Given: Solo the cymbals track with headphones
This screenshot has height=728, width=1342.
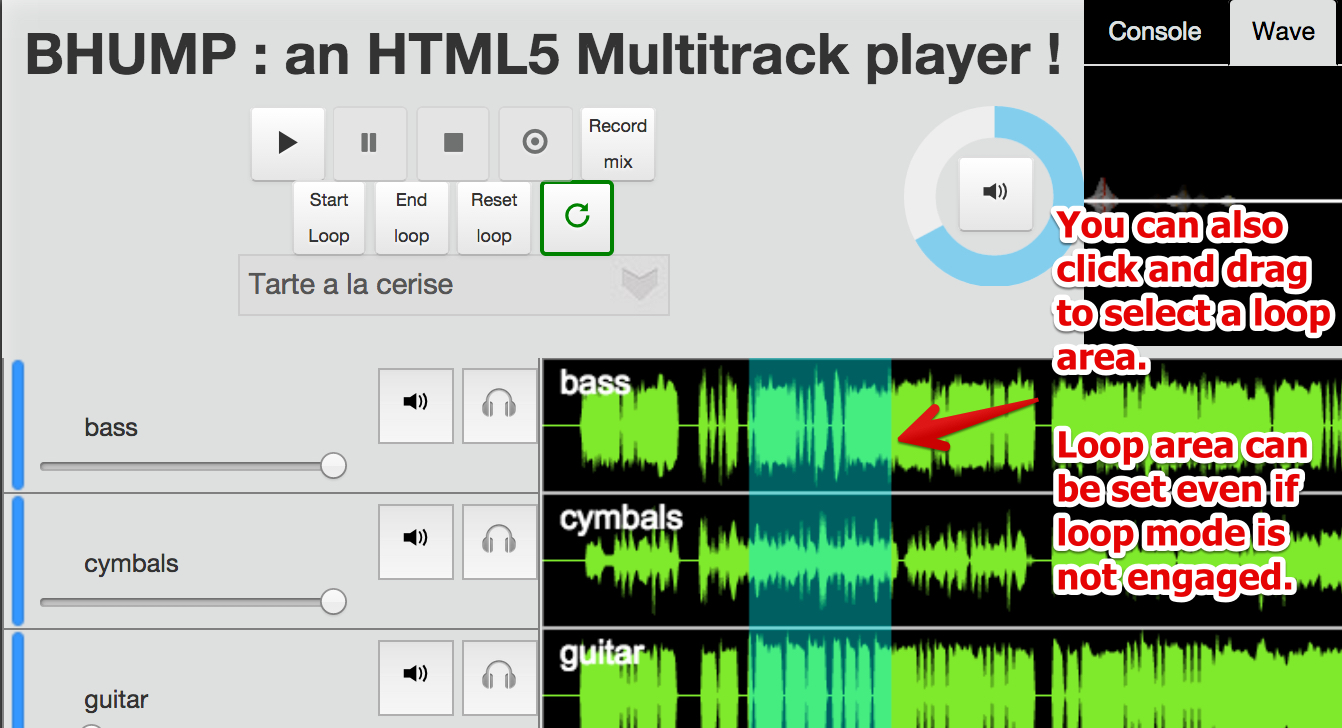Looking at the screenshot, I should pos(499,542).
